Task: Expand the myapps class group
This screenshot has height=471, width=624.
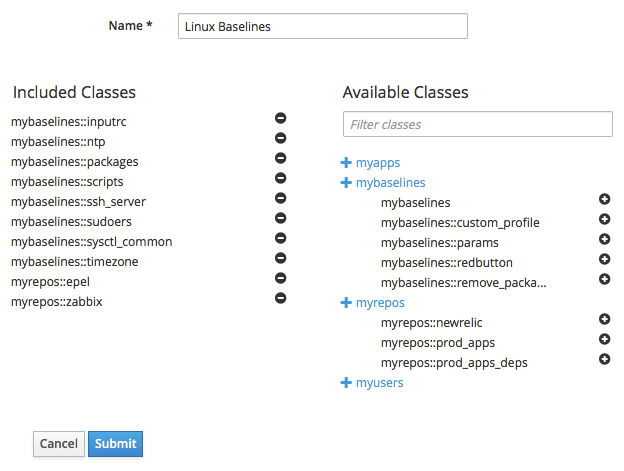Action: click(347, 162)
